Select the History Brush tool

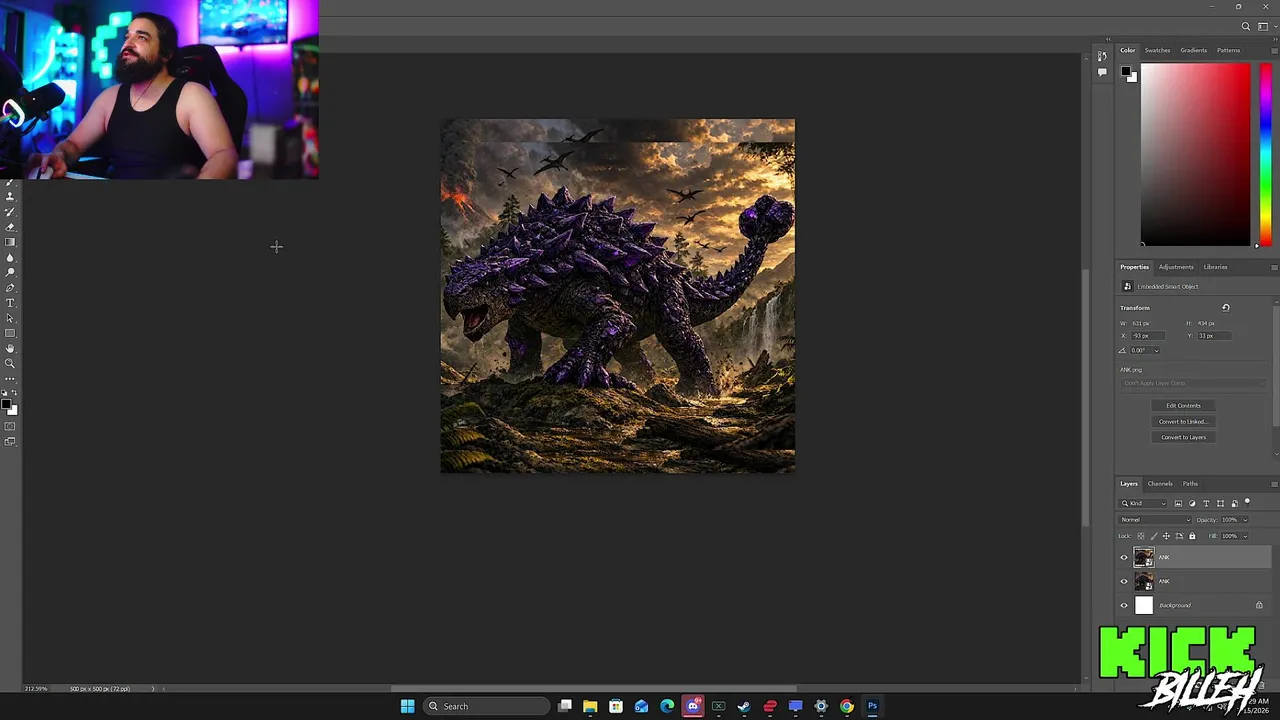pyautogui.click(x=10, y=212)
